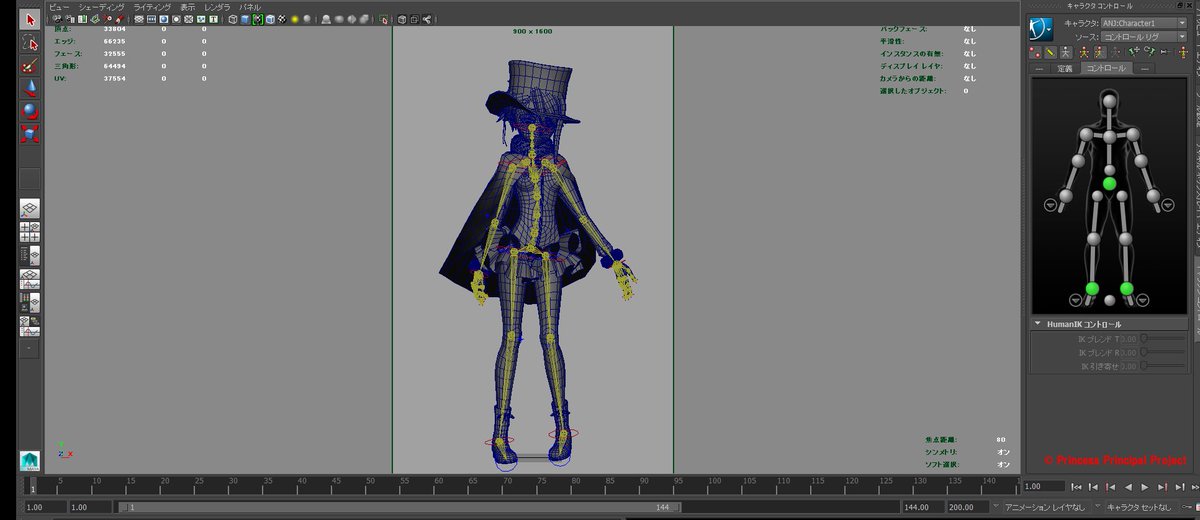This screenshot has width=1200, height=520.
Task: Toggle use all lights yellow bulb
Action: coord(295,18)
